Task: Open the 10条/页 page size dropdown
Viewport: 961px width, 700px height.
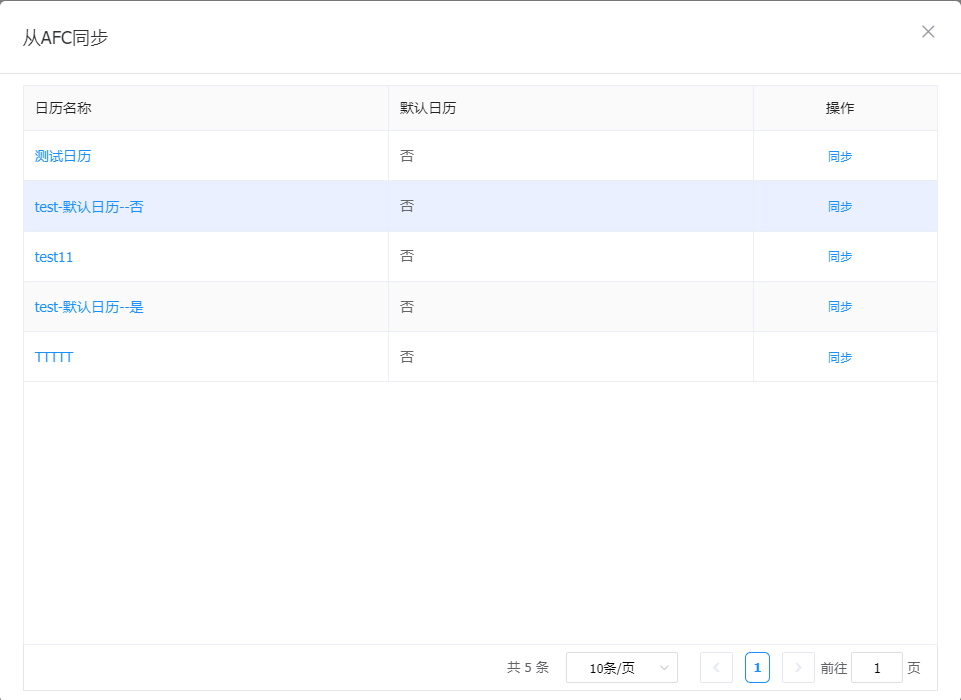Action: click(621, 668)
